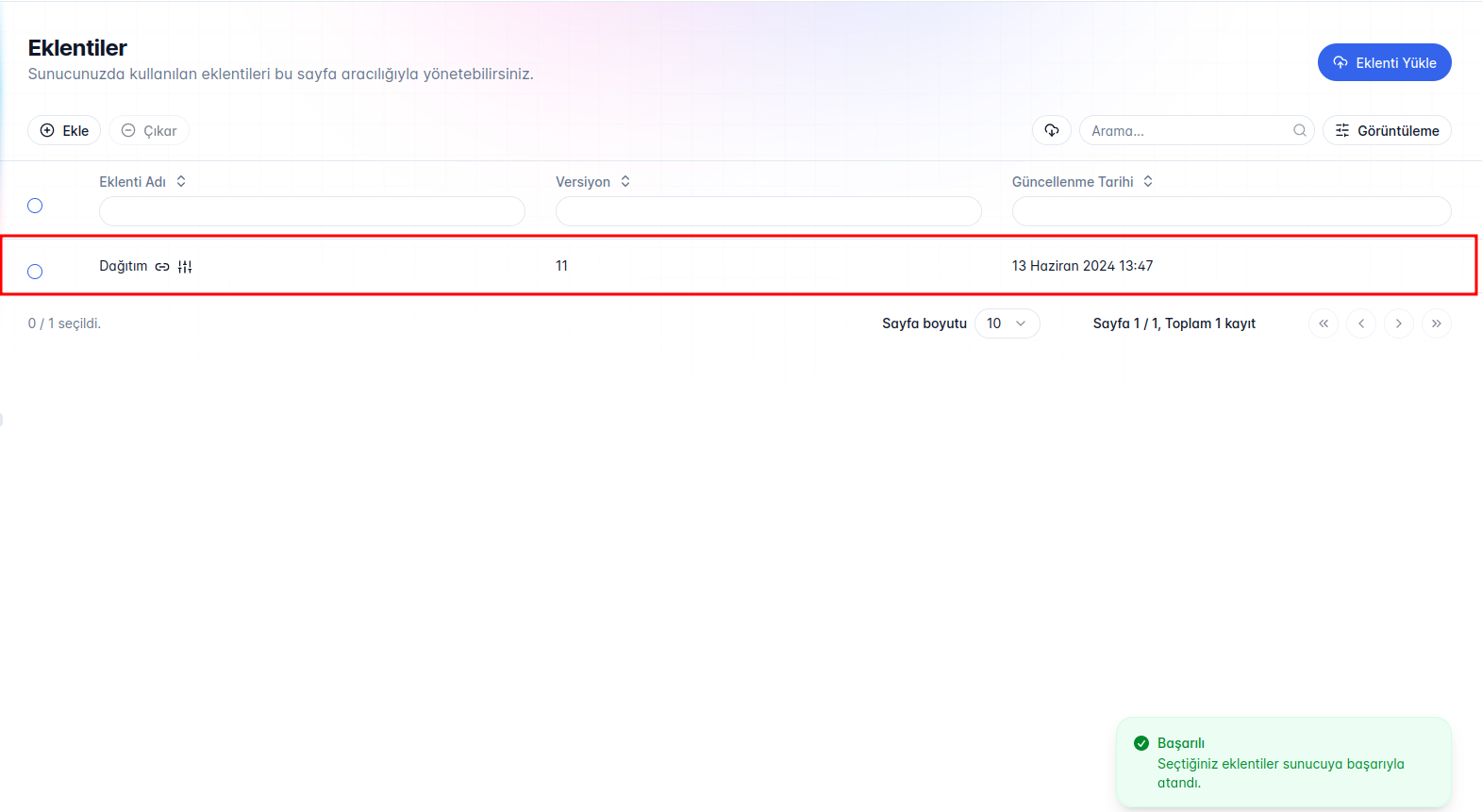Click the Ekle button
The height and width of the screenshot is (812, 1482).
(64, 130)
